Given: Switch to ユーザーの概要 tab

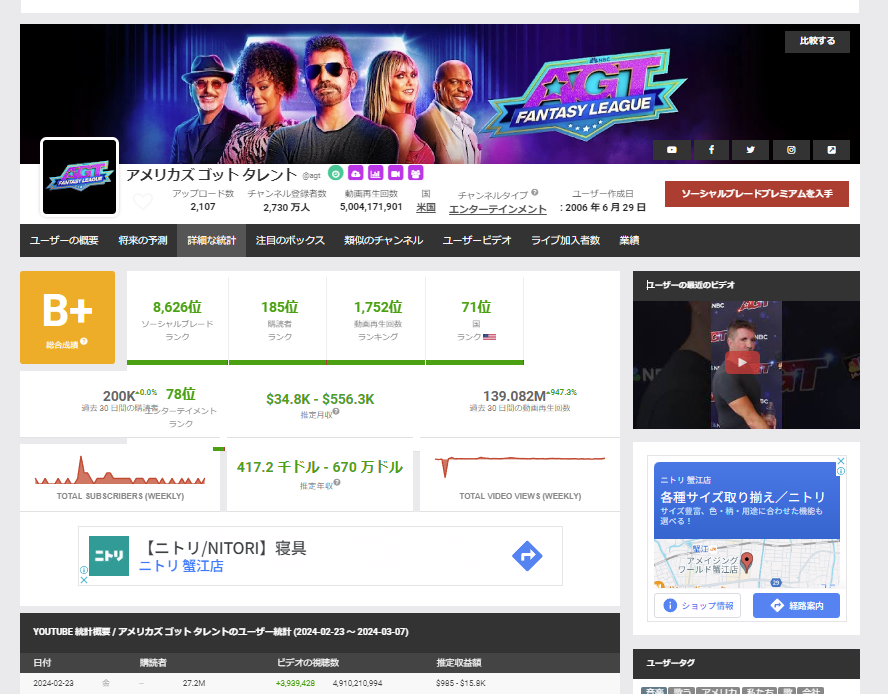Looking at the screenshot, I should (x=64, y=241).
